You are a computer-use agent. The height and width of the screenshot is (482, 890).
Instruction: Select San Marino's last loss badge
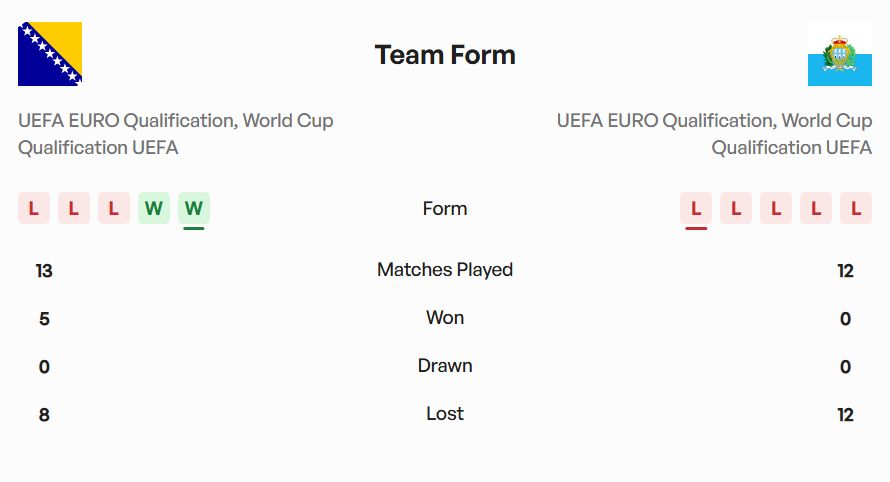point(856,208)
